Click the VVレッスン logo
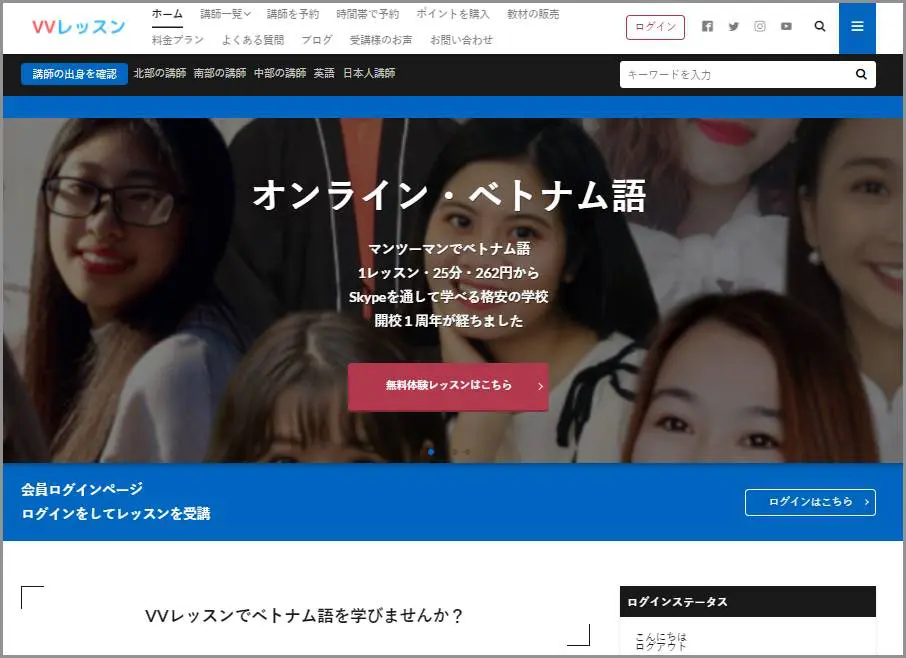Screen dimensions: 906x658 click(79, 27)
